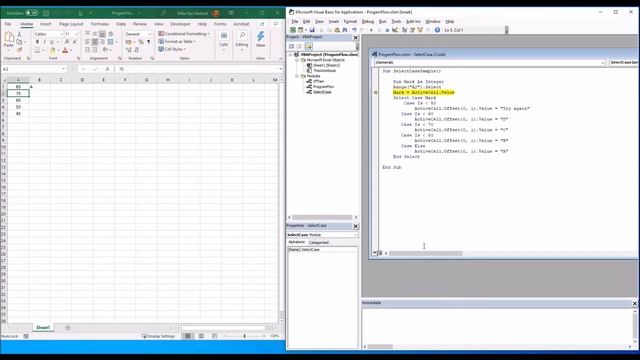
Task: Toggle center alignment in Excel ribbon
Action: [95, 42]
